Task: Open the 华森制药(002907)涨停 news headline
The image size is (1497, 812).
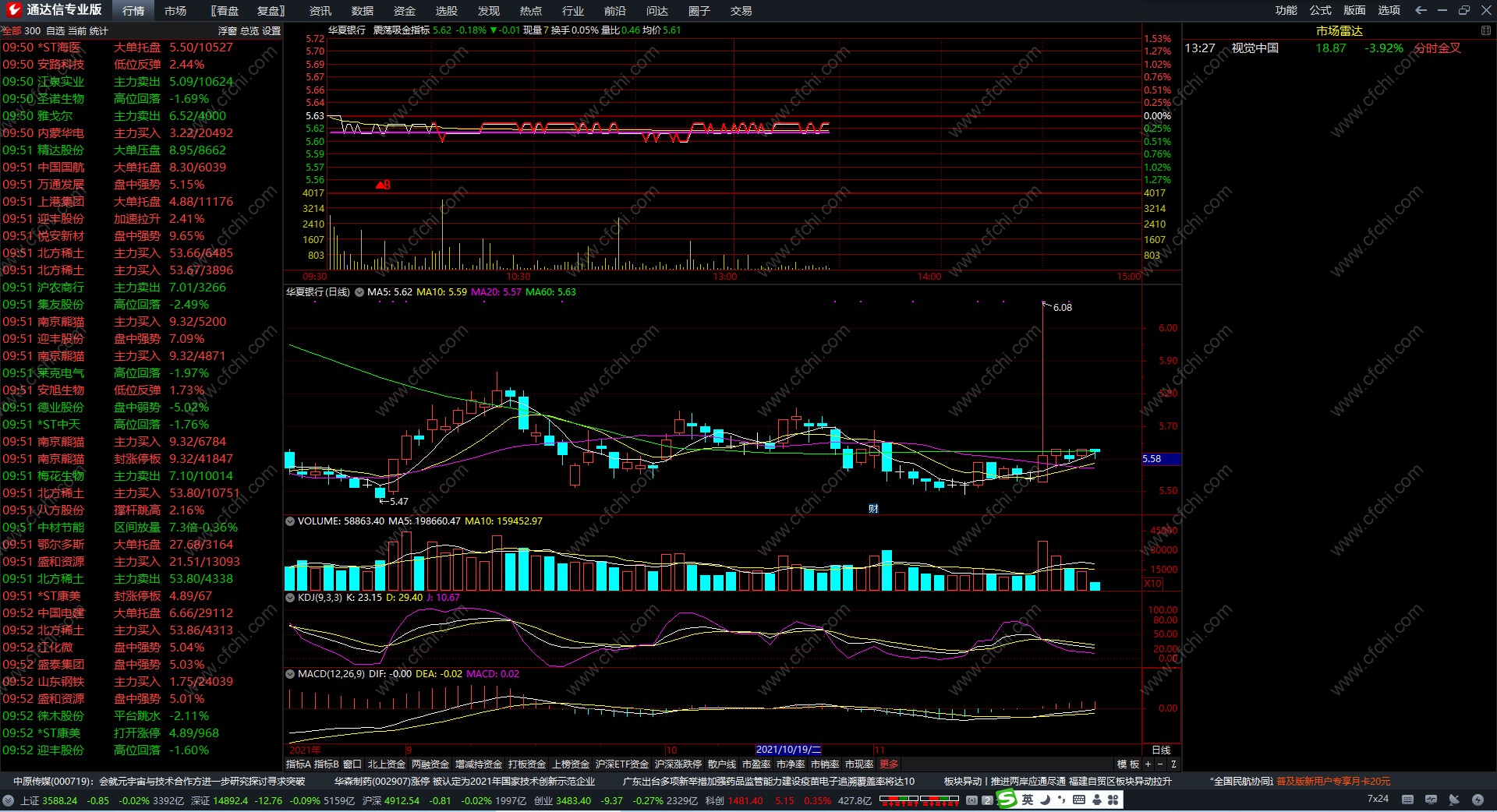Action: click(x=465, y=782)
